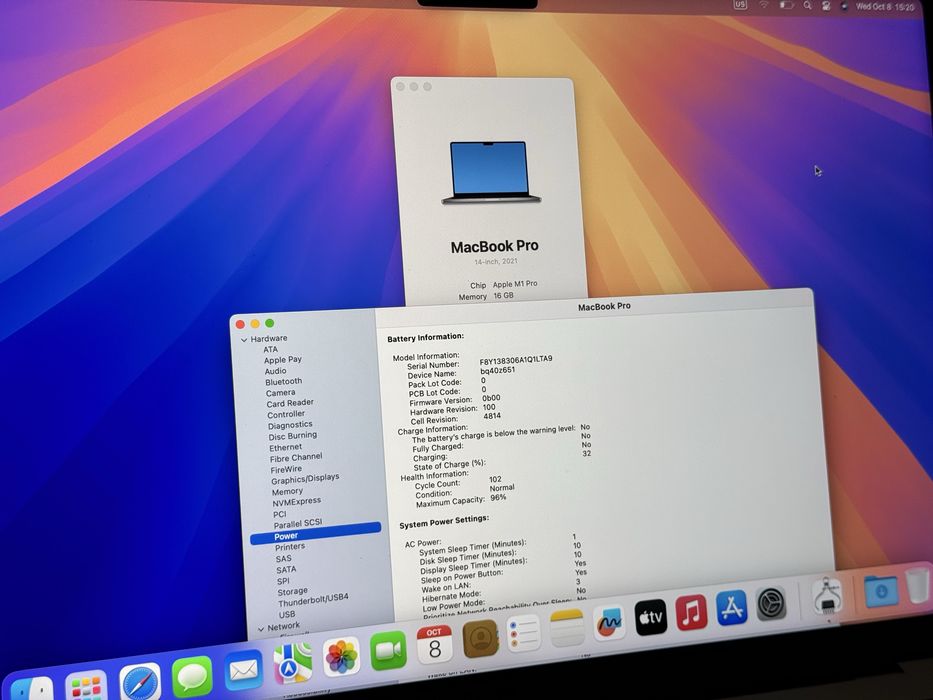Open Launchpad from the Dock

(x=86, y=686)
